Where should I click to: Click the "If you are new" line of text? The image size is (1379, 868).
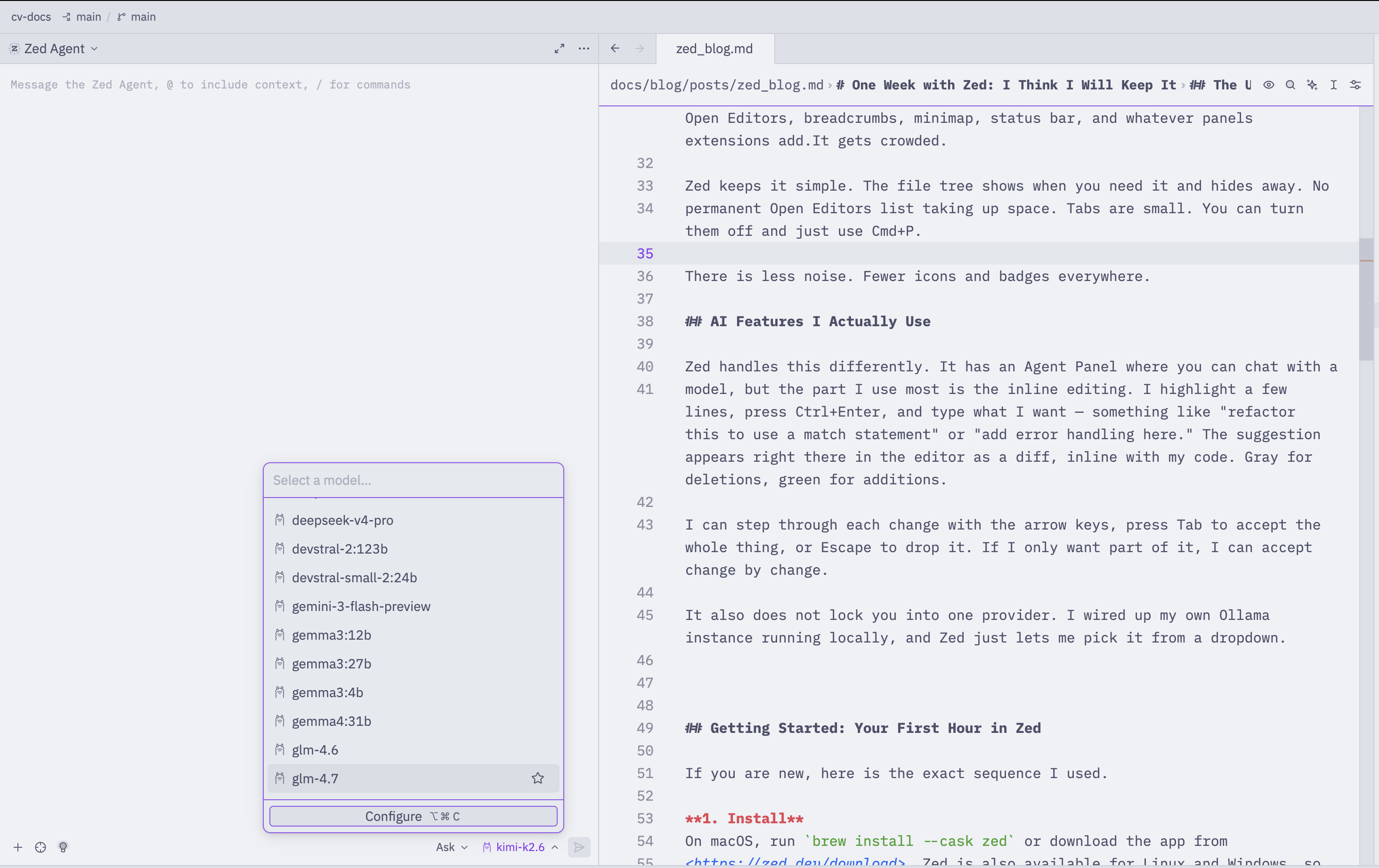coord(896,773)
